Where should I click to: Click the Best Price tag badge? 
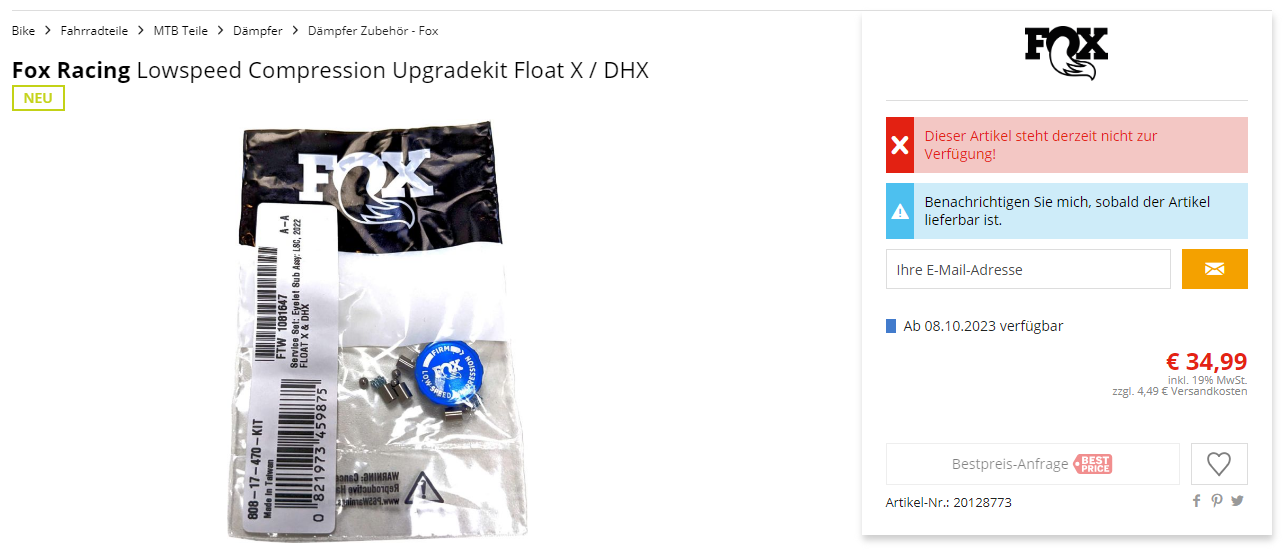[1093, 464]
